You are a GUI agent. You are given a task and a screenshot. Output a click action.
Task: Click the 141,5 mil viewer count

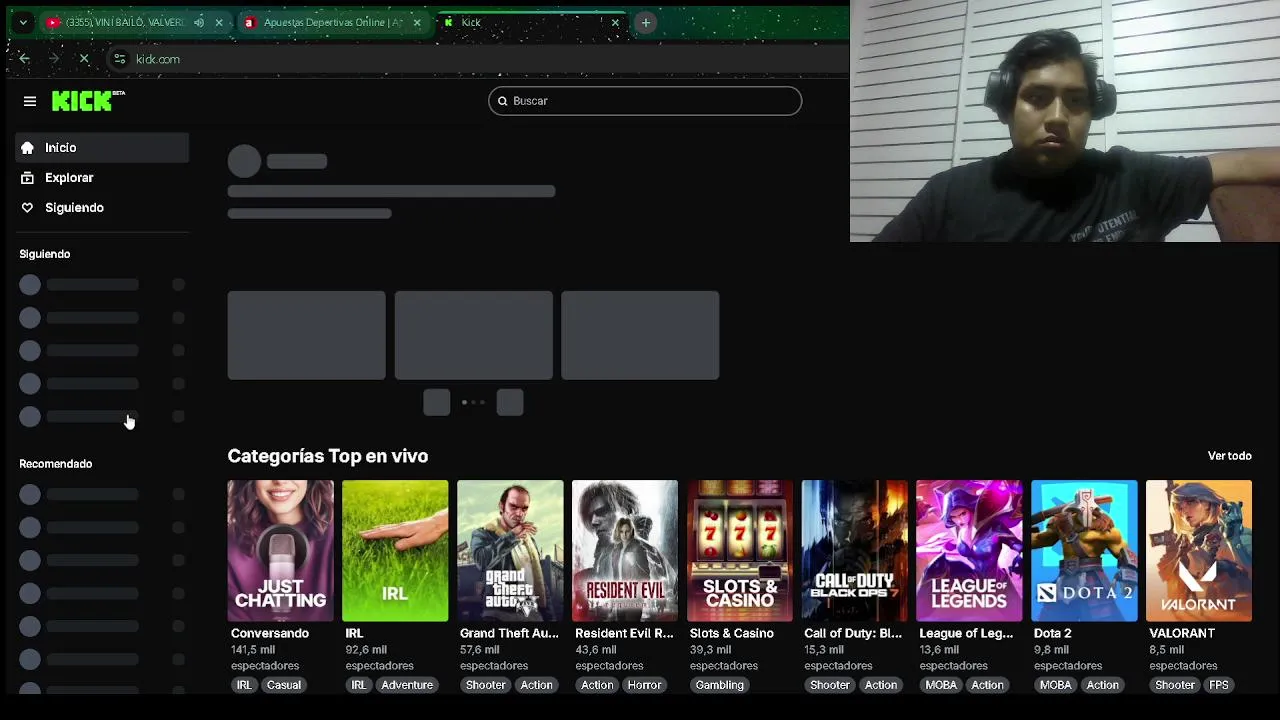253,650
